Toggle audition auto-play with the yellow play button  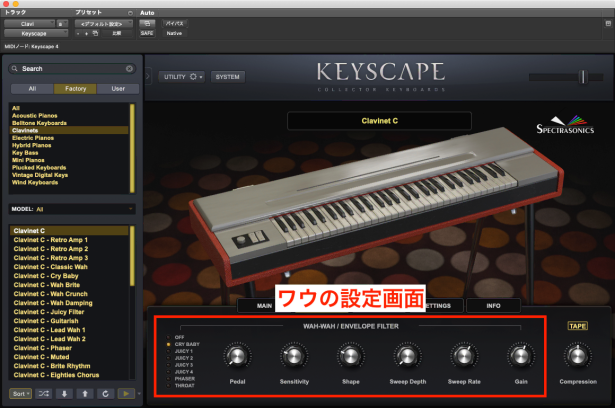coord(126,393)
